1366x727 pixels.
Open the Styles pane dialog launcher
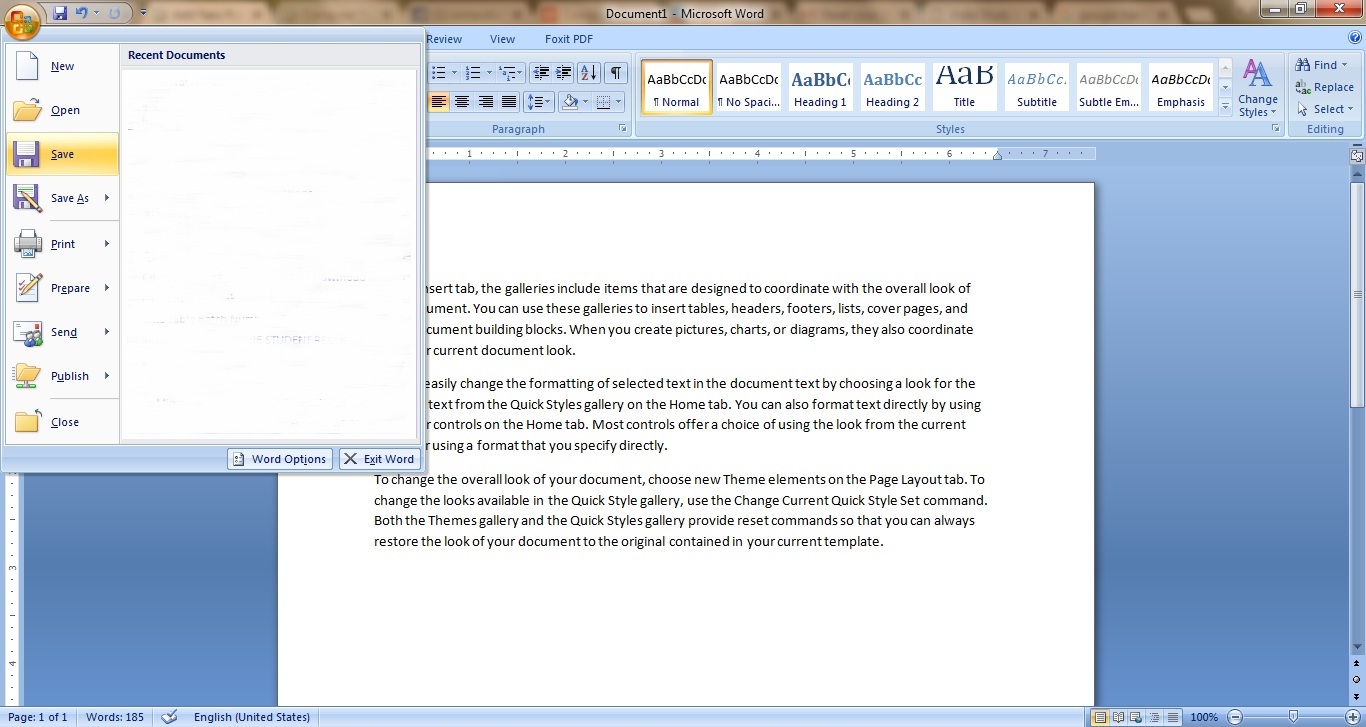coord(1275,129)
